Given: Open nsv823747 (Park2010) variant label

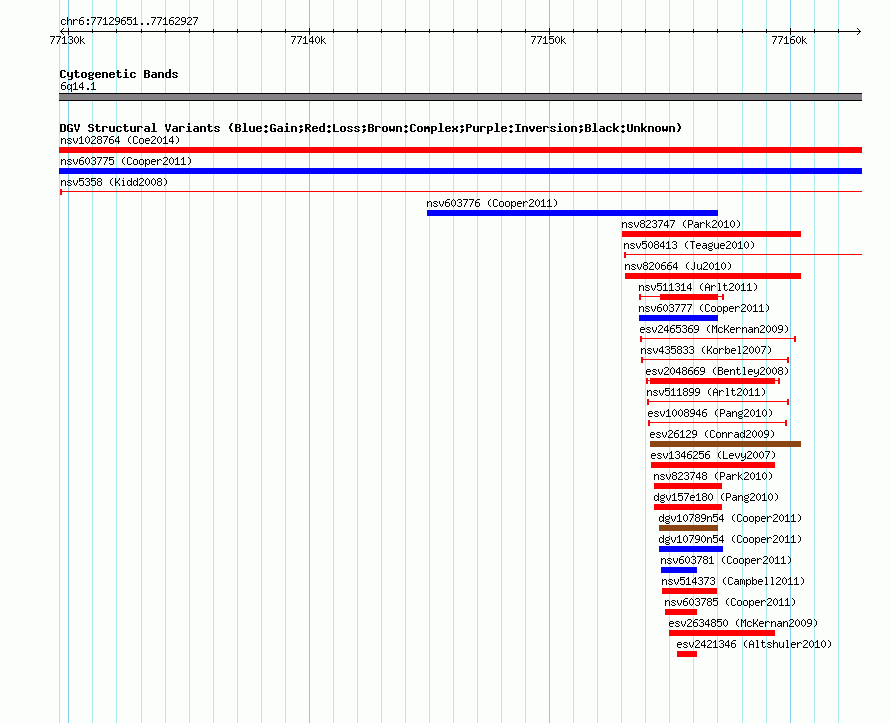Looking at the screenshot, I should pyautogui.click(x=681, y=224).
